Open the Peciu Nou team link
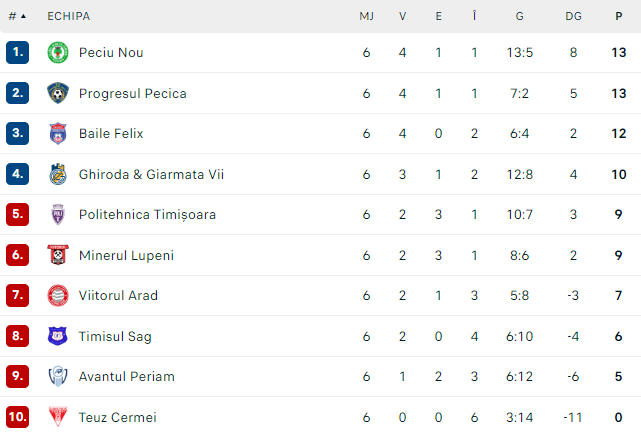Image resolution: width=641 pixels, height=435 pixels. [111, 53]
